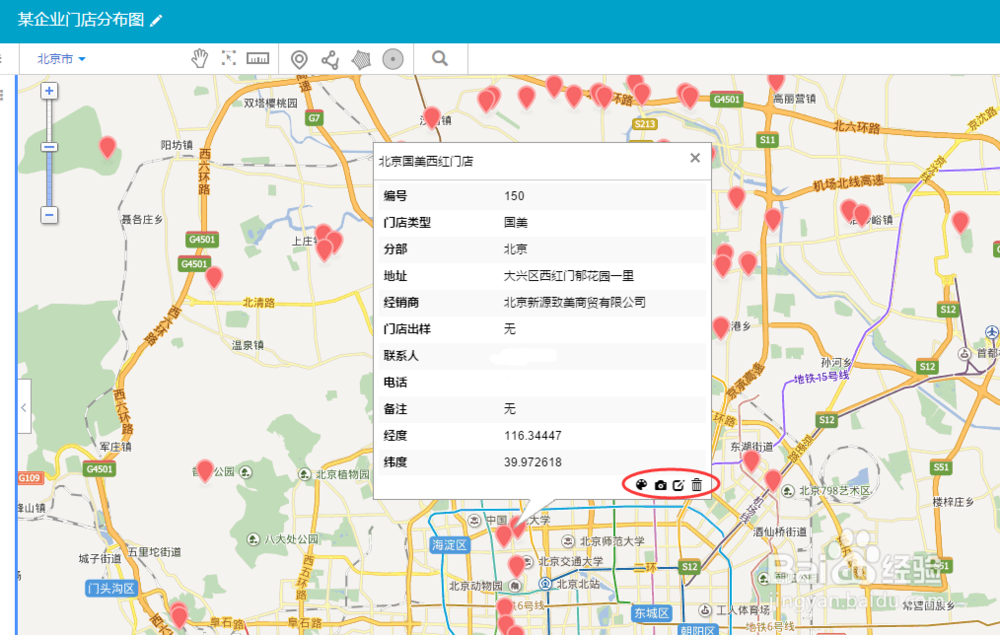The image size is (1000, 635).
Task: Click the marker beside 港乡 label
Action: [x=721, y=327]
